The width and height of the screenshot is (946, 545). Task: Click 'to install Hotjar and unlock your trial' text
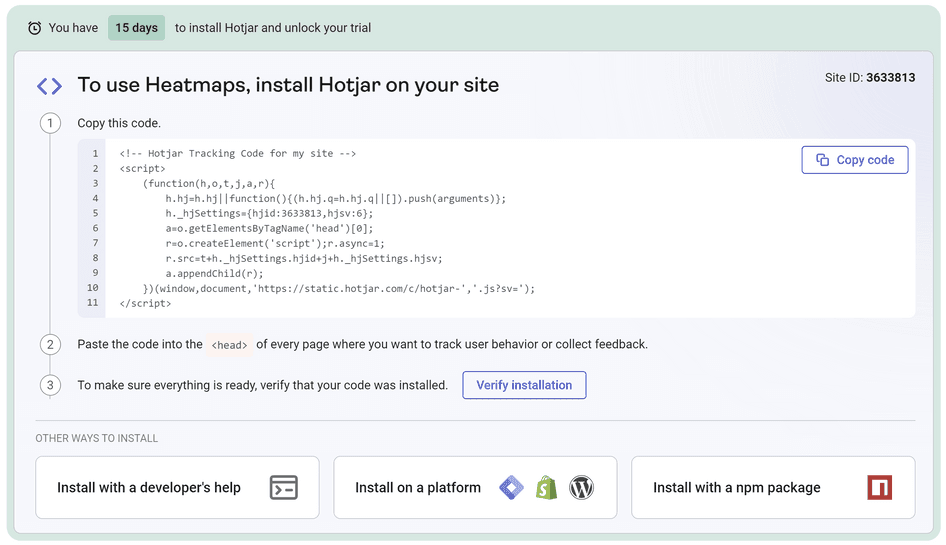273,28
